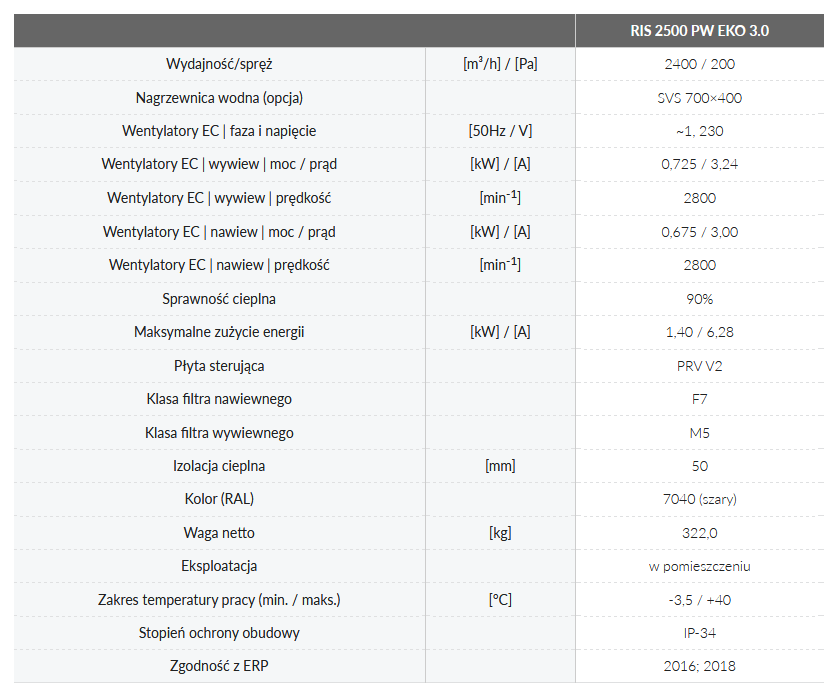The height and width of the screenshot is (697, 838).
Task: Select the 1,40 / 6,28 value
Action: pos(699,332)
